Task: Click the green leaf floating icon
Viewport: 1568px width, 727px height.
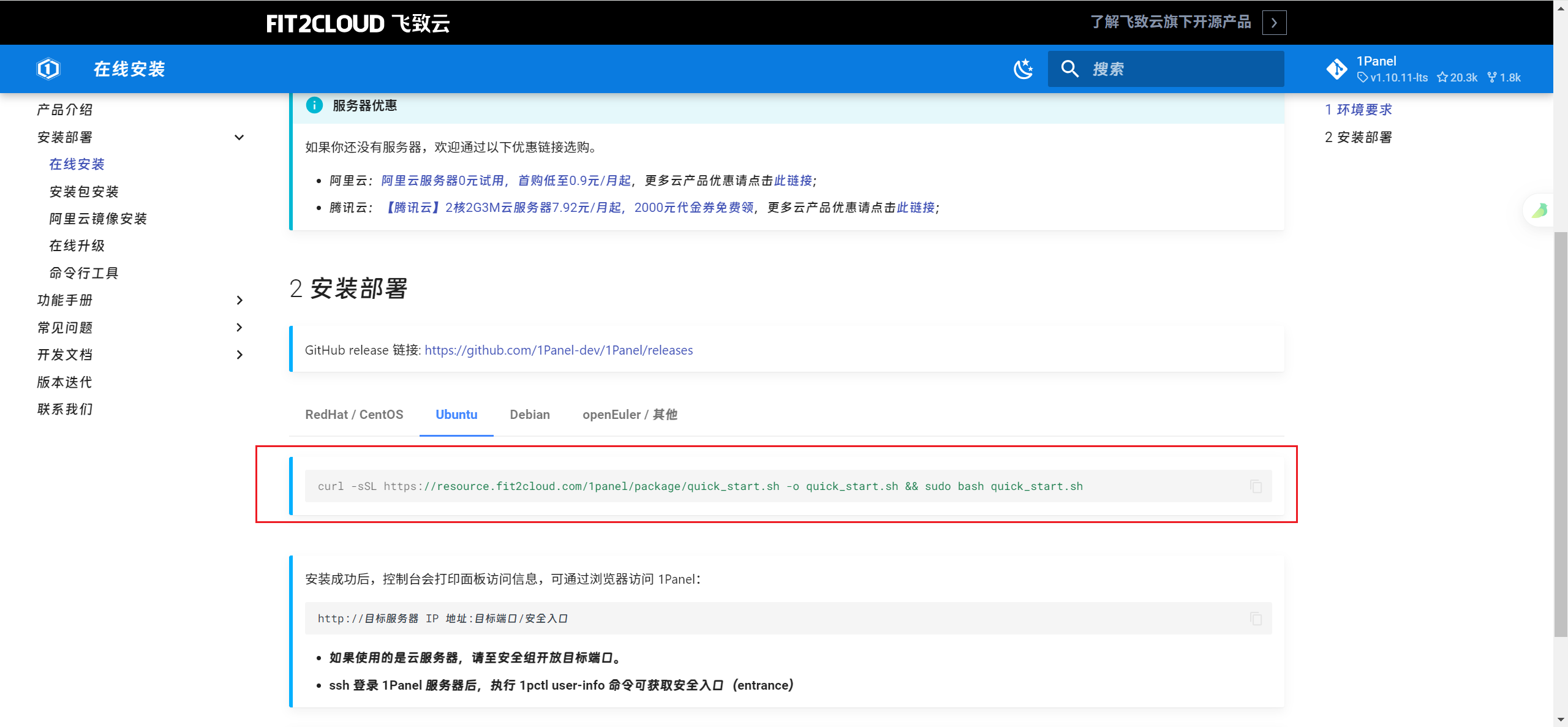Action: click(x=1539, y=211)
